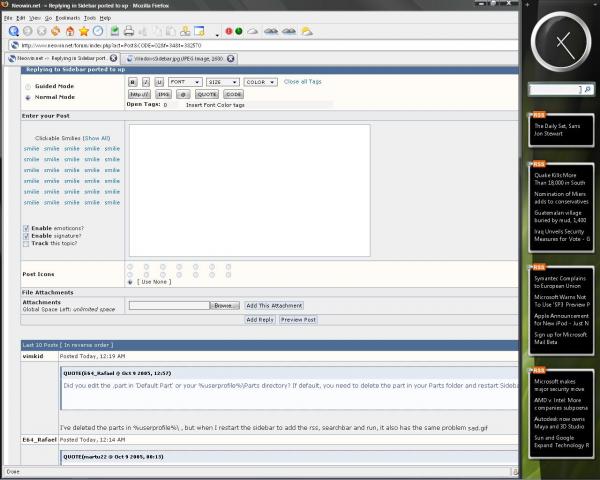The width and height of the screenshot is (600, 480).
Task: Click the green download/save toolbar icon
Action: (114, 31)
